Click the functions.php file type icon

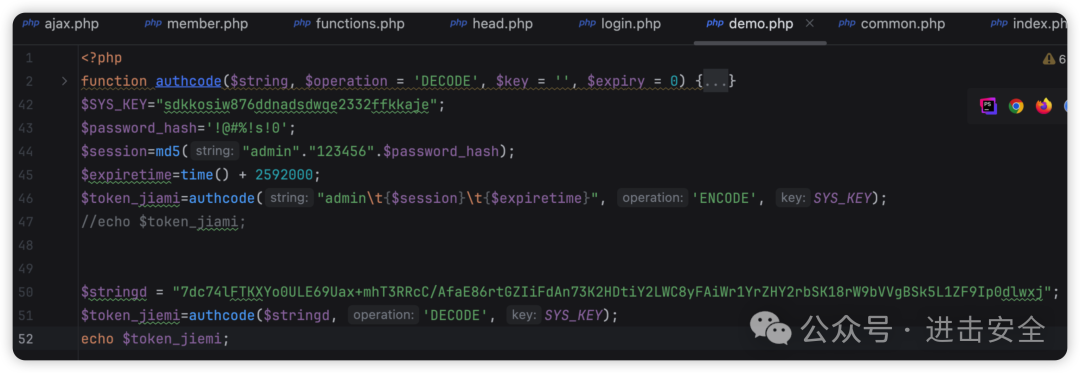[302, 23]
